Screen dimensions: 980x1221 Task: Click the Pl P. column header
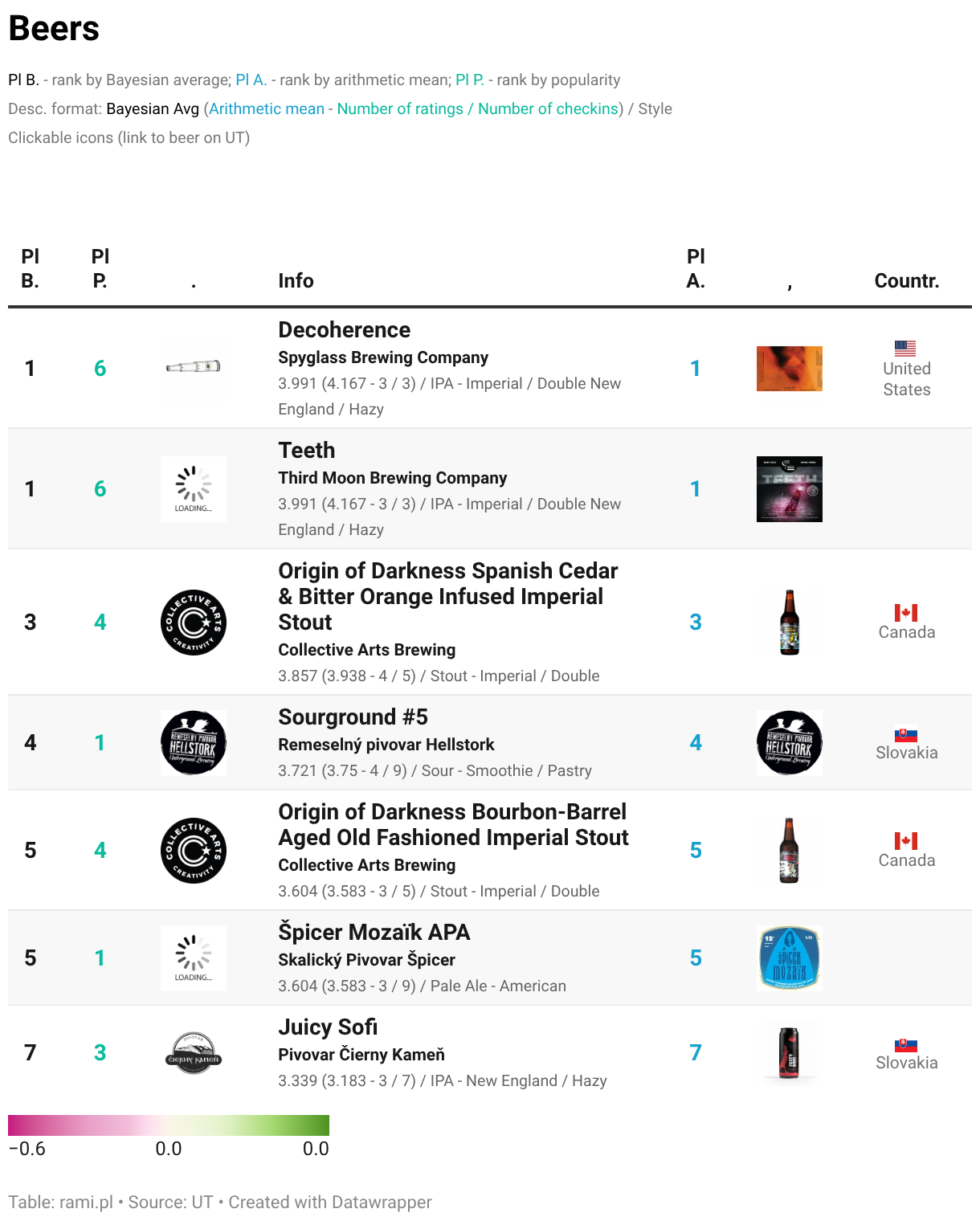tap(100, 268)
